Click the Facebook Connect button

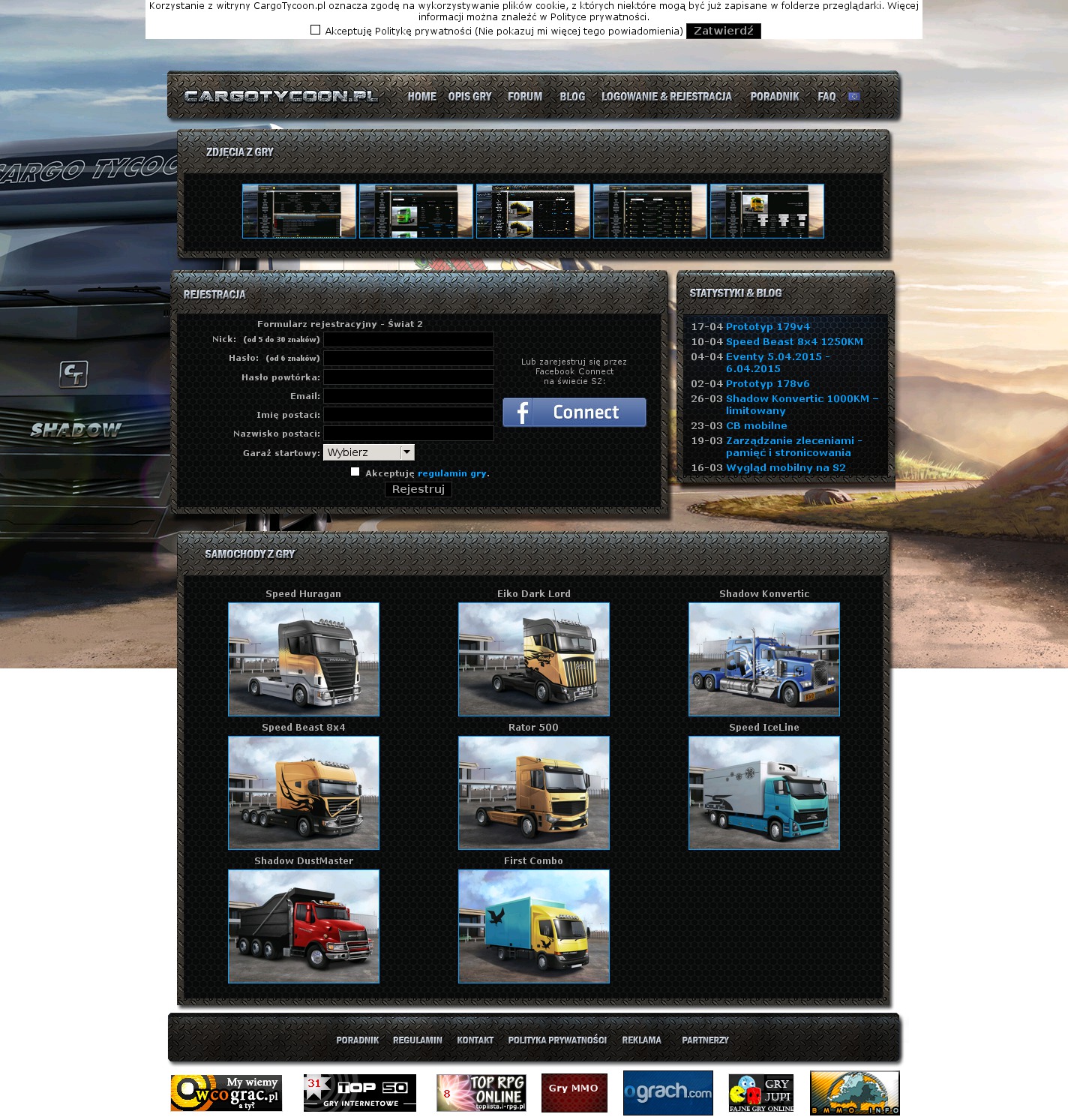tap(574, 413)
